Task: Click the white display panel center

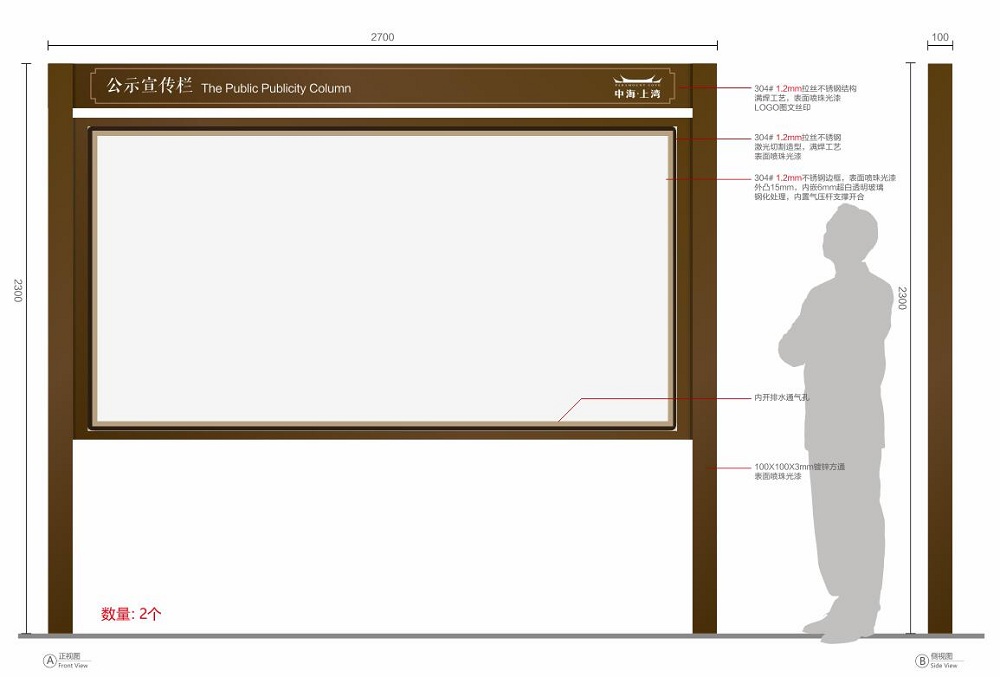Action: tap(382, 278)
